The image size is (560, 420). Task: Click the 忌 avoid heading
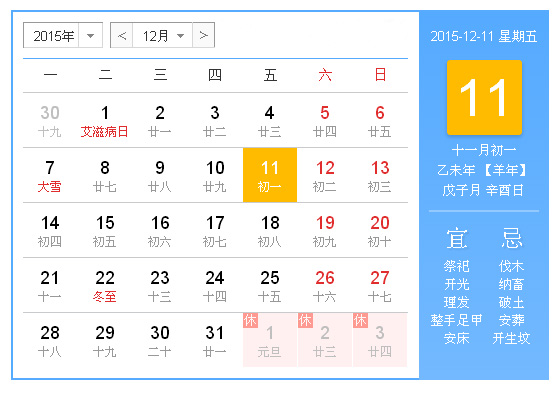tap(511, 239)
